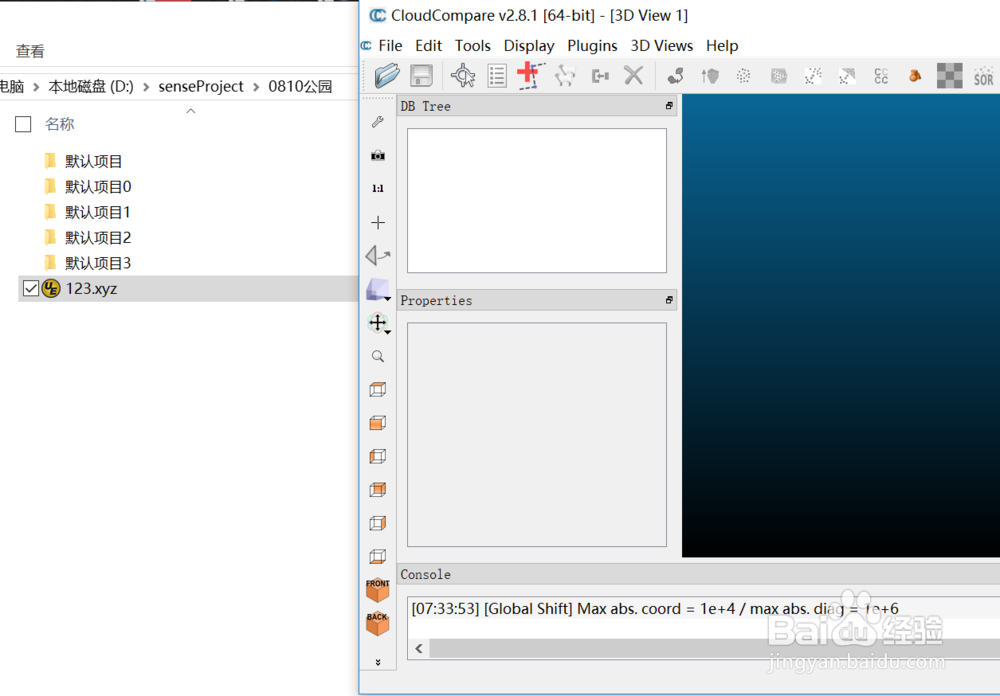Select the 默认项目 folder

point(93,161)
